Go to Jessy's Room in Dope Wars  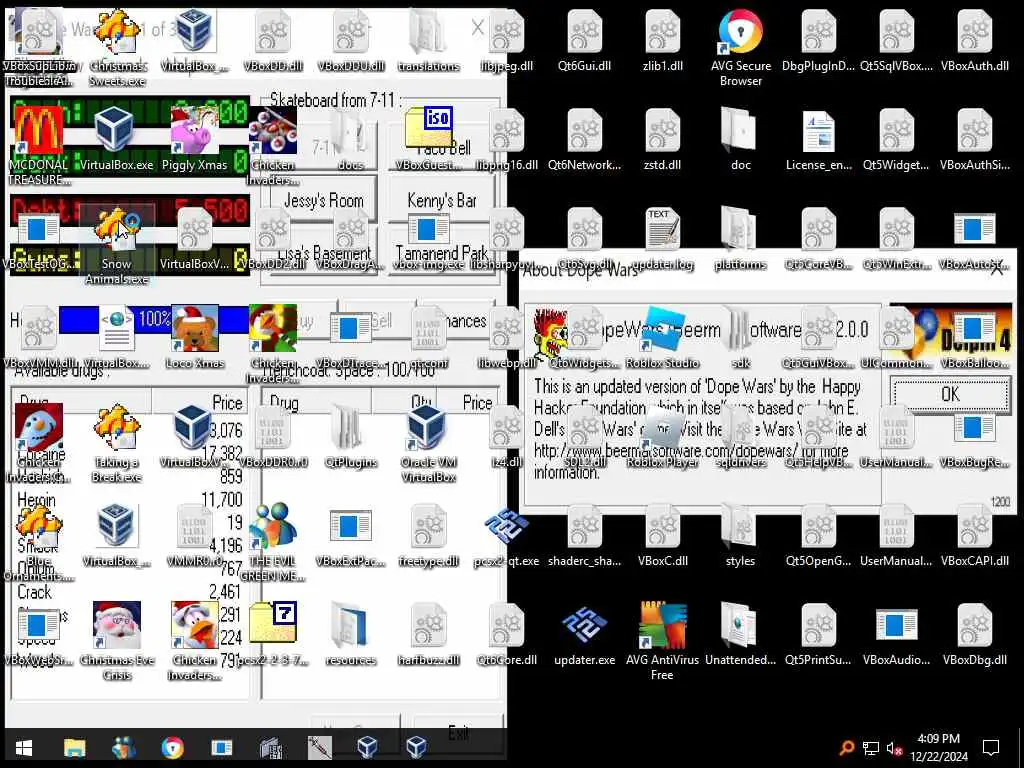323,200
